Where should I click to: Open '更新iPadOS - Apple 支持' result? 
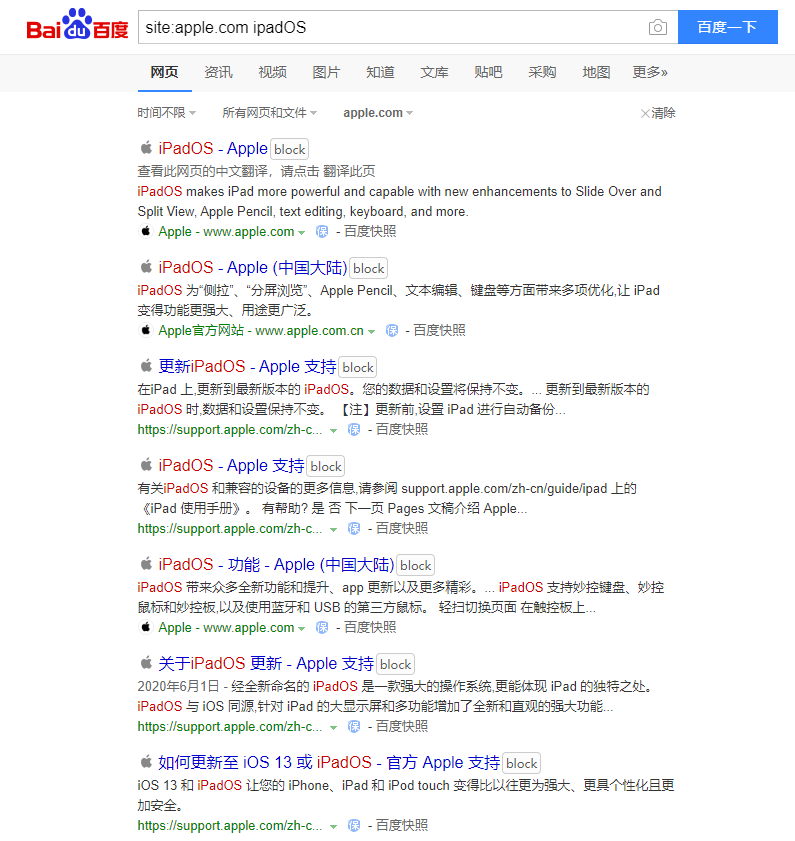coord(247,366)
